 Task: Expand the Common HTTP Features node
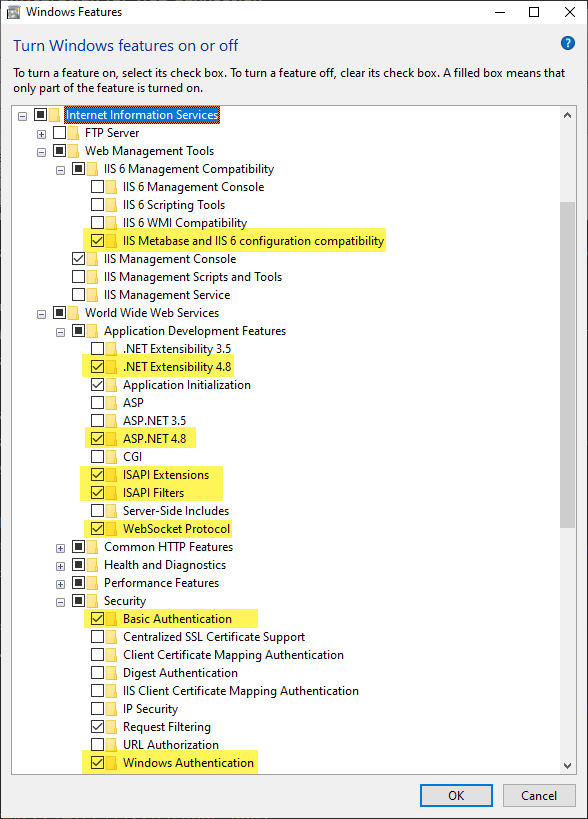(x=60, y=548)
